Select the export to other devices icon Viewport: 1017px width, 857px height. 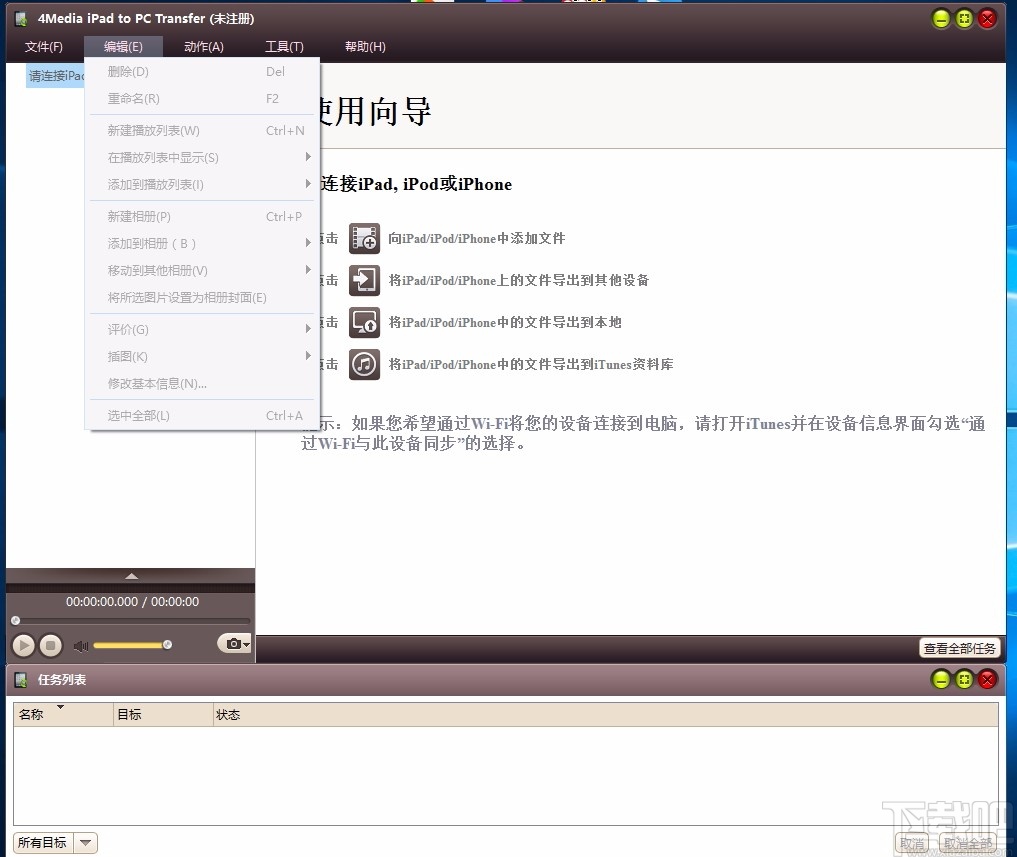pos(364,280)
